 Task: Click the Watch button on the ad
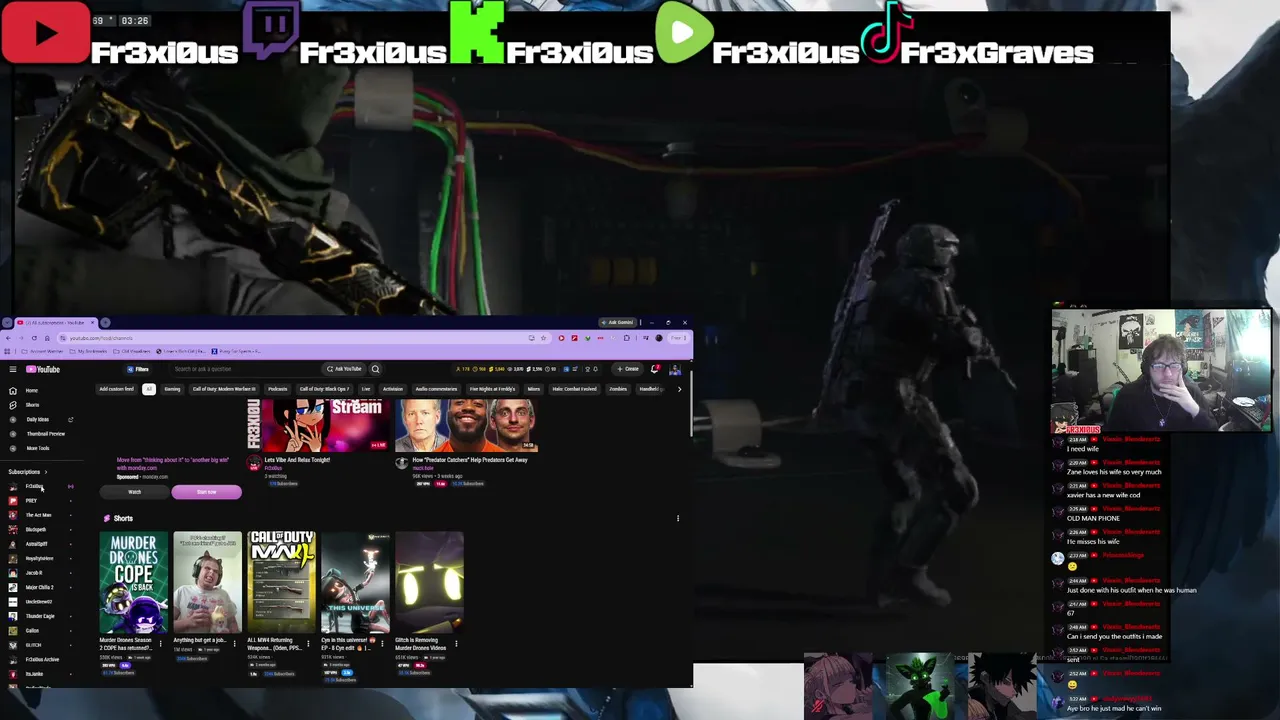[x=135, y=492]
